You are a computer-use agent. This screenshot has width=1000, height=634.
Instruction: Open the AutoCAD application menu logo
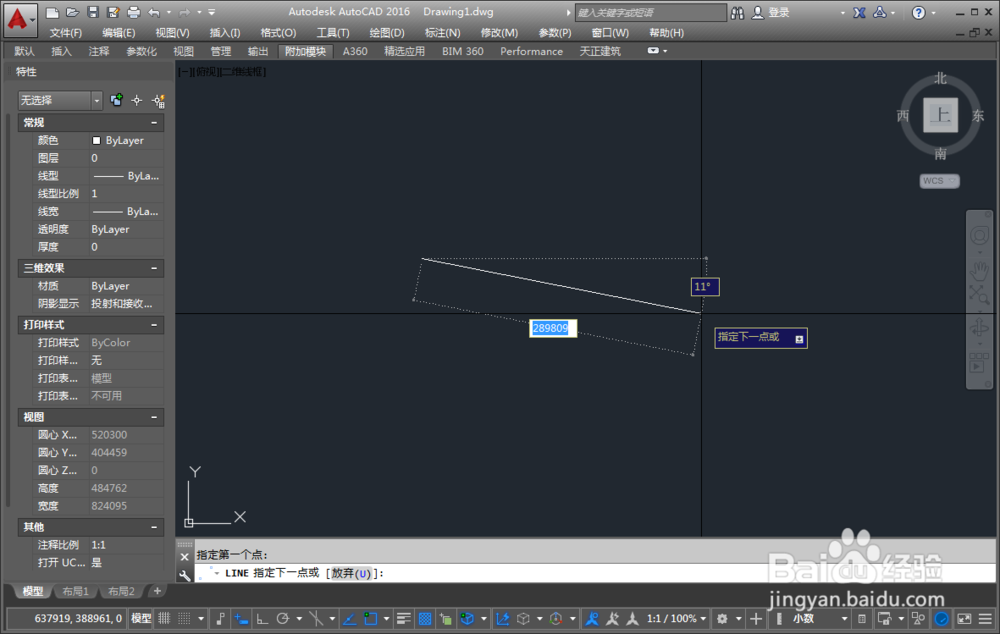tap(18, 19)
